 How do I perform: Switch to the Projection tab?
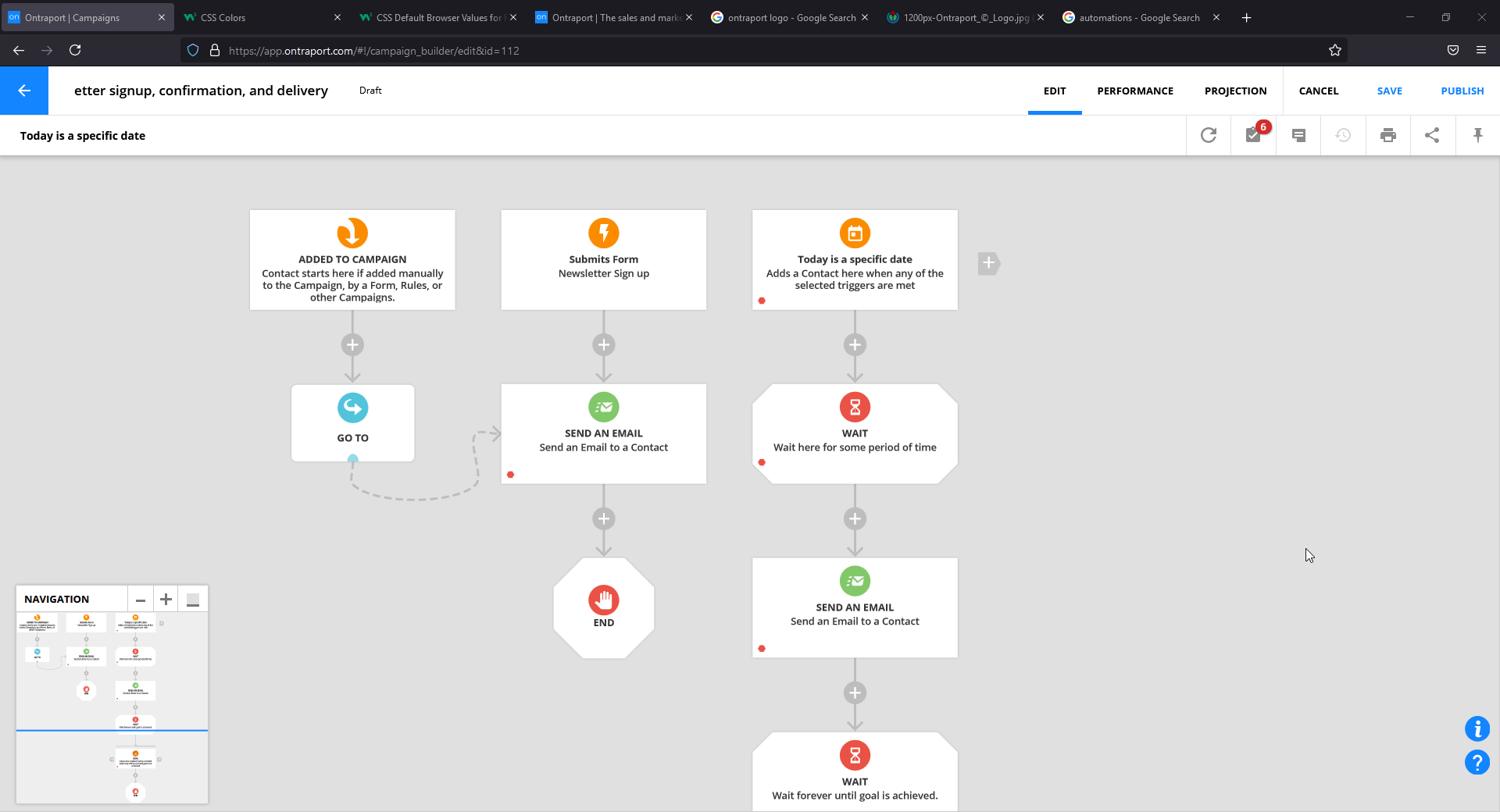point(1235,91)
